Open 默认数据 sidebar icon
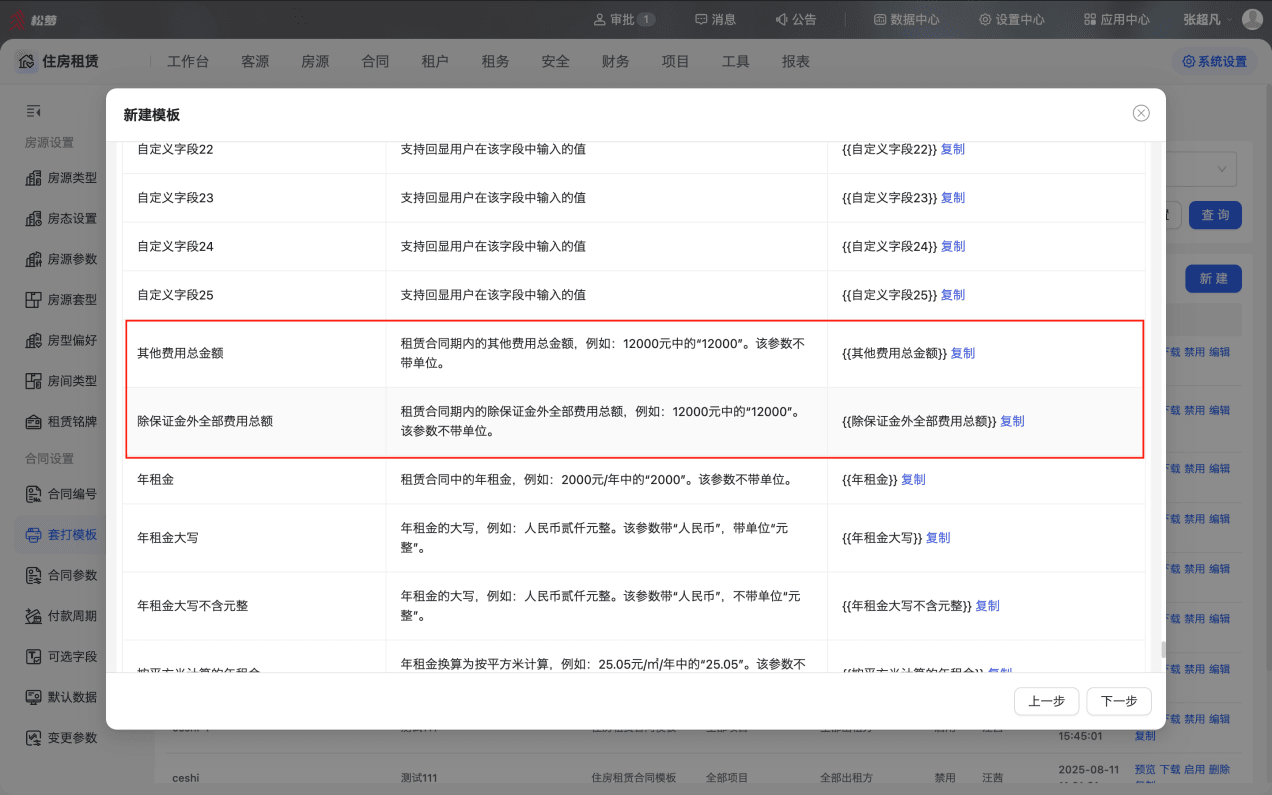Image resolution: width=1272 pixels, height=795 pixels. tap(33, 697)
